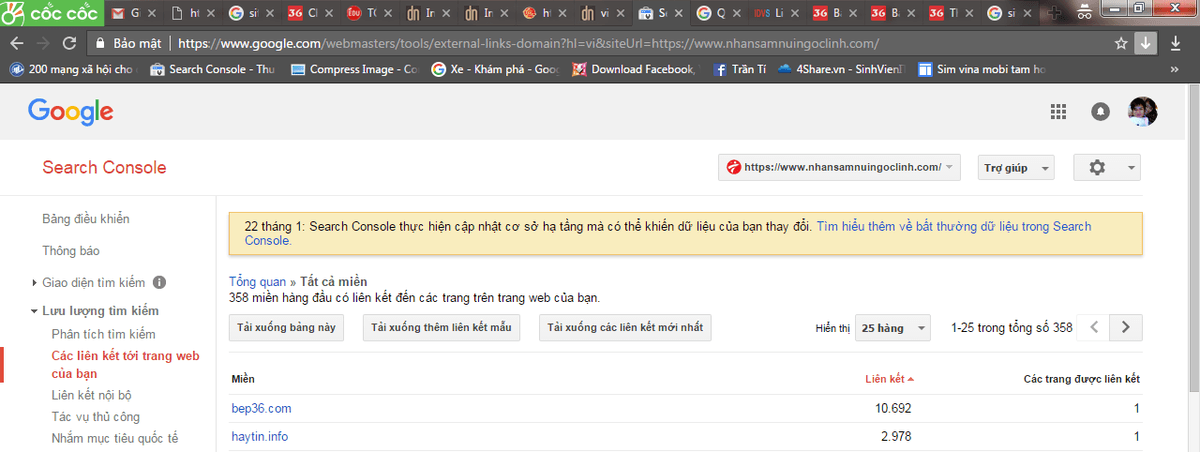Open the haytin.info domain link

point(260,437)
